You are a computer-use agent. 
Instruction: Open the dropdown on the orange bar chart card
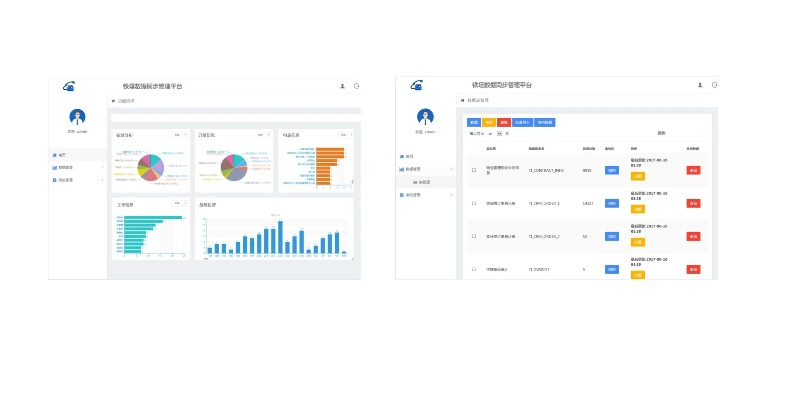click(346, 134)
